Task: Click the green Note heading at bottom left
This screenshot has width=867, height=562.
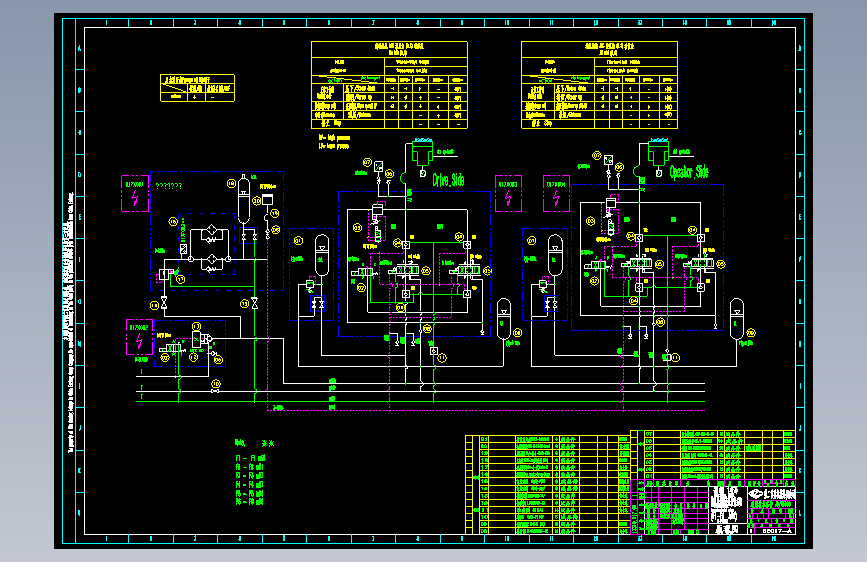Action: coord(240,443)
